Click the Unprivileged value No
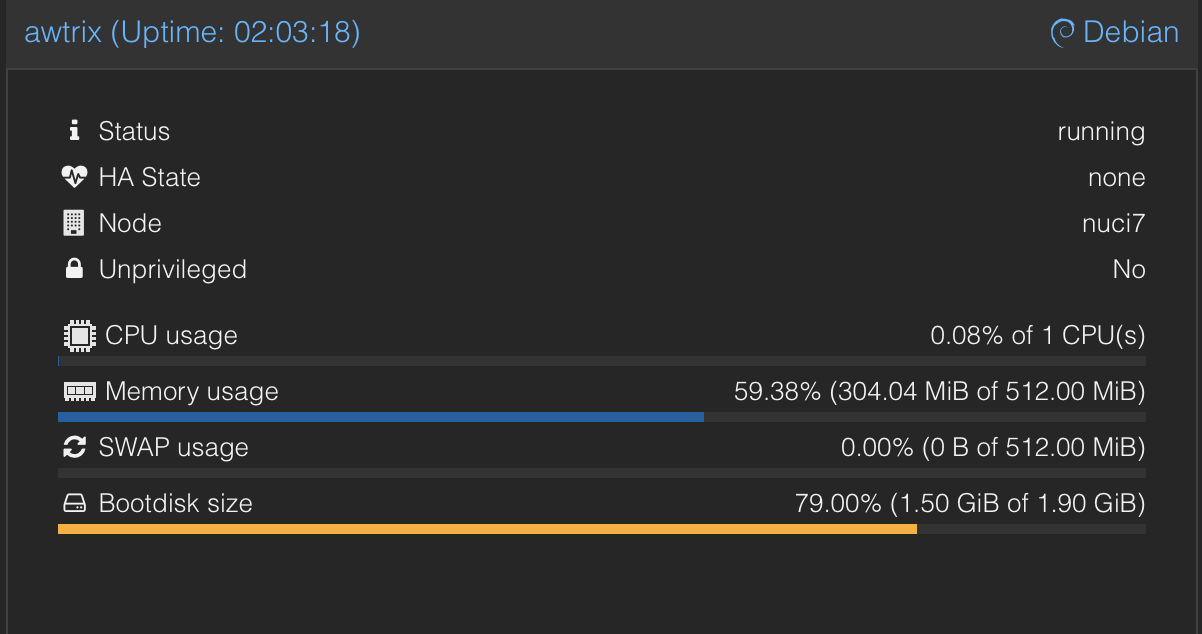Screen dimensions: 1202x634 1128,269
